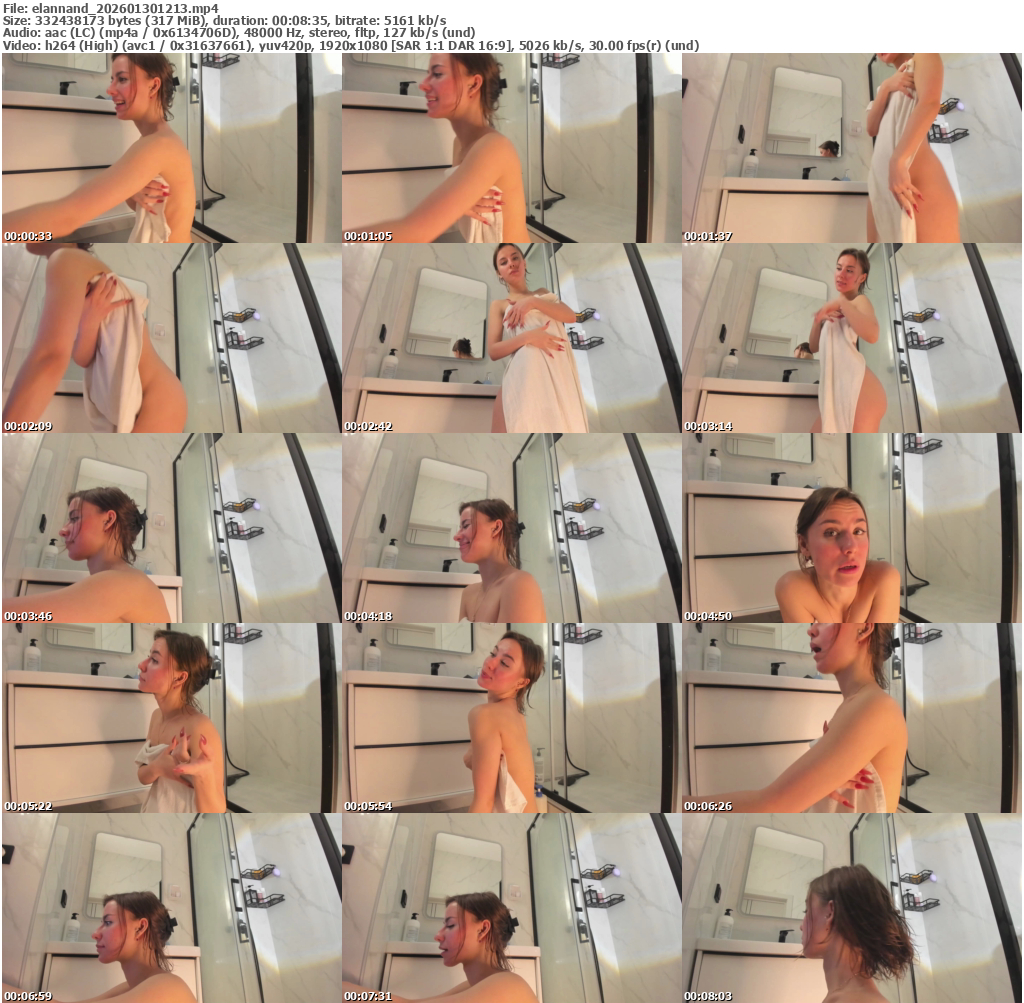Select the frame marked 00:01:05
Screen dimensions: 1024x1003
[511, 148]
